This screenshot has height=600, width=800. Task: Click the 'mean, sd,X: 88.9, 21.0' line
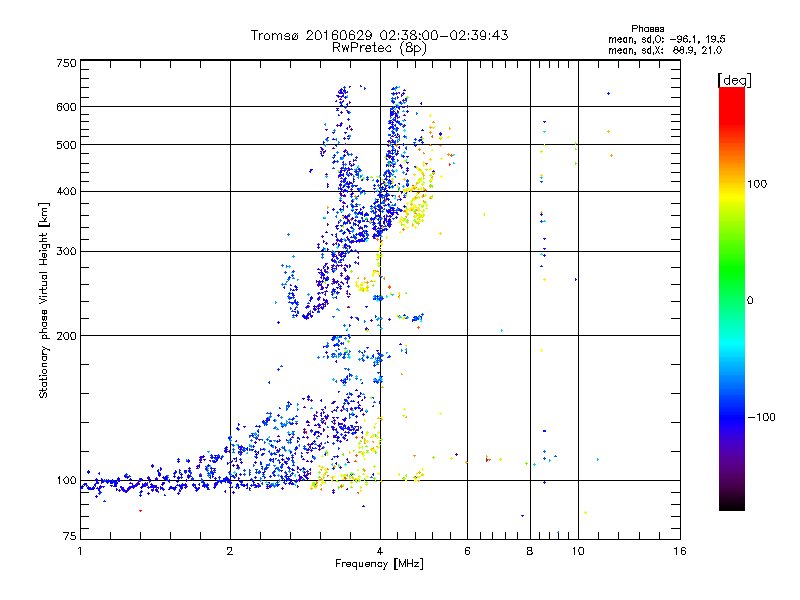coord(665,50)
